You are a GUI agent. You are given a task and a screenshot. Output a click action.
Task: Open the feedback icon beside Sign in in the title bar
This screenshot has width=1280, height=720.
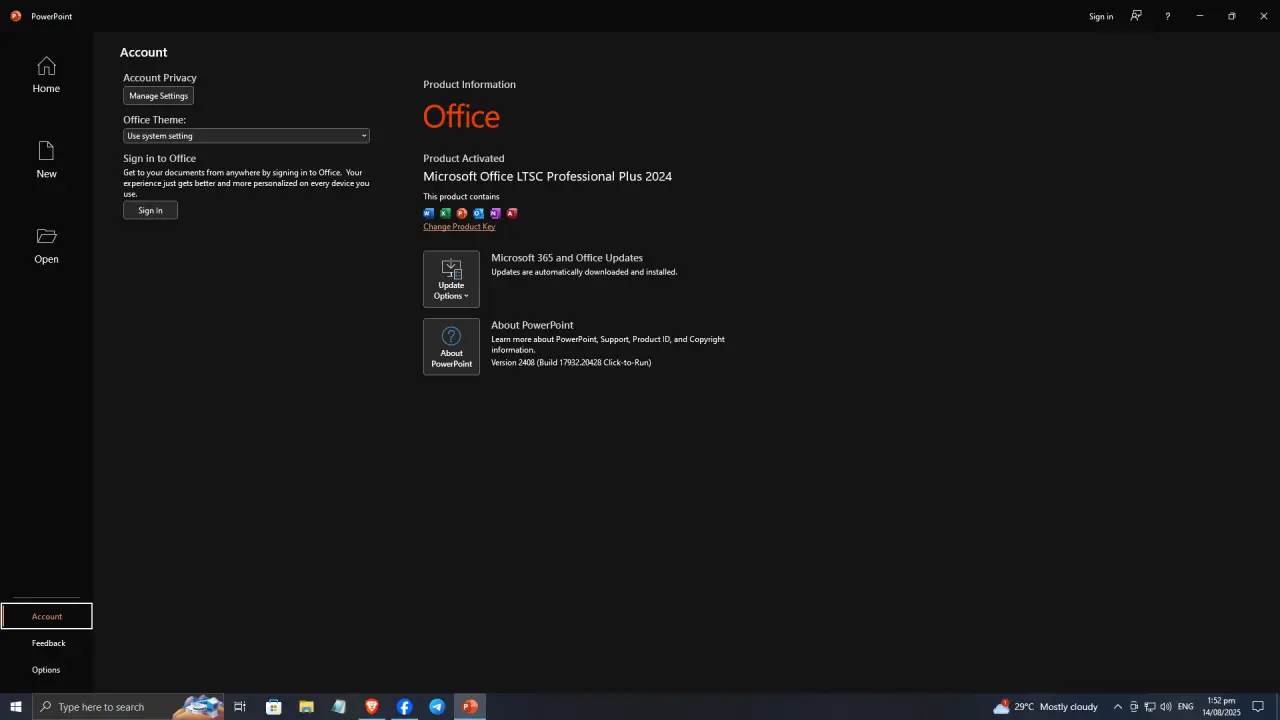pyautogui.click(x=1136, y=16)
